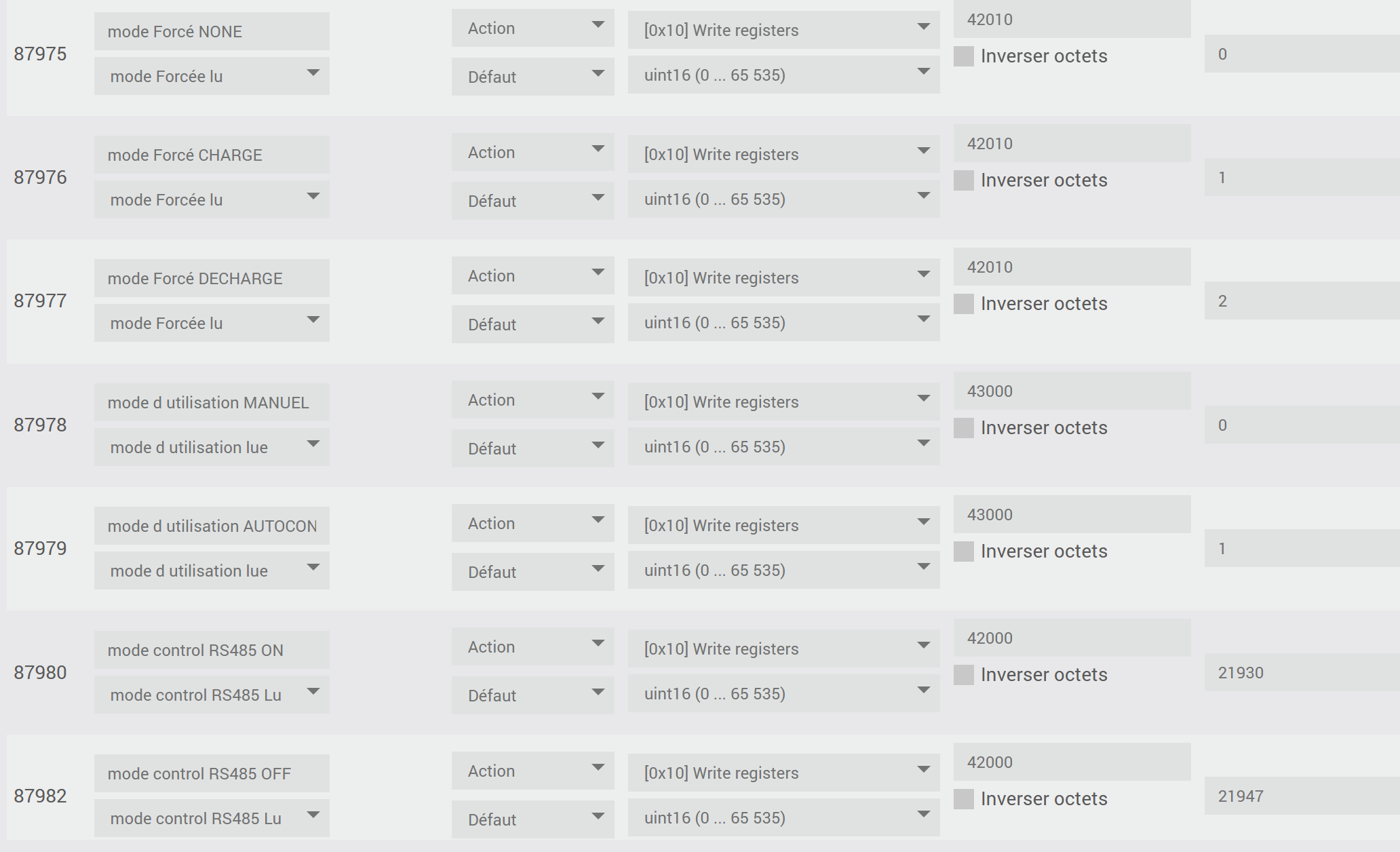1400x852 pixels.
Task: Select value field containing 21930
Action: pos(1301,673)
